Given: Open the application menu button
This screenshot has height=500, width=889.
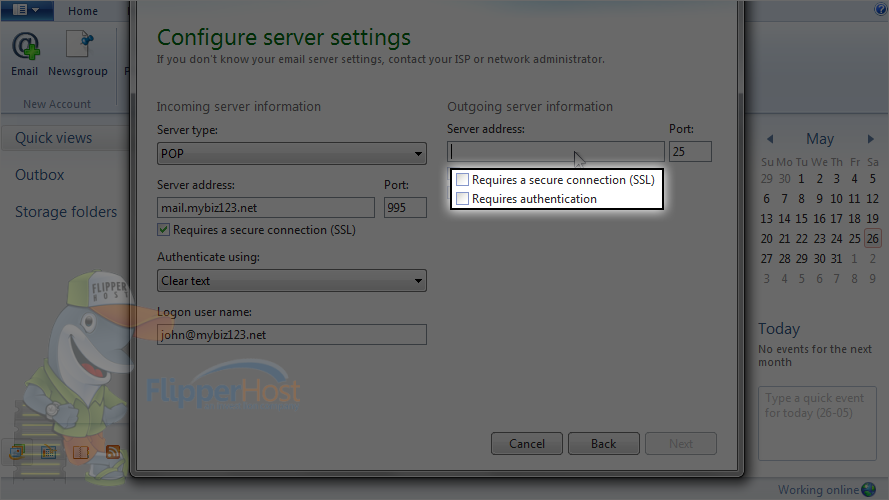Looking at the screenshot, I should coord(26,10).
